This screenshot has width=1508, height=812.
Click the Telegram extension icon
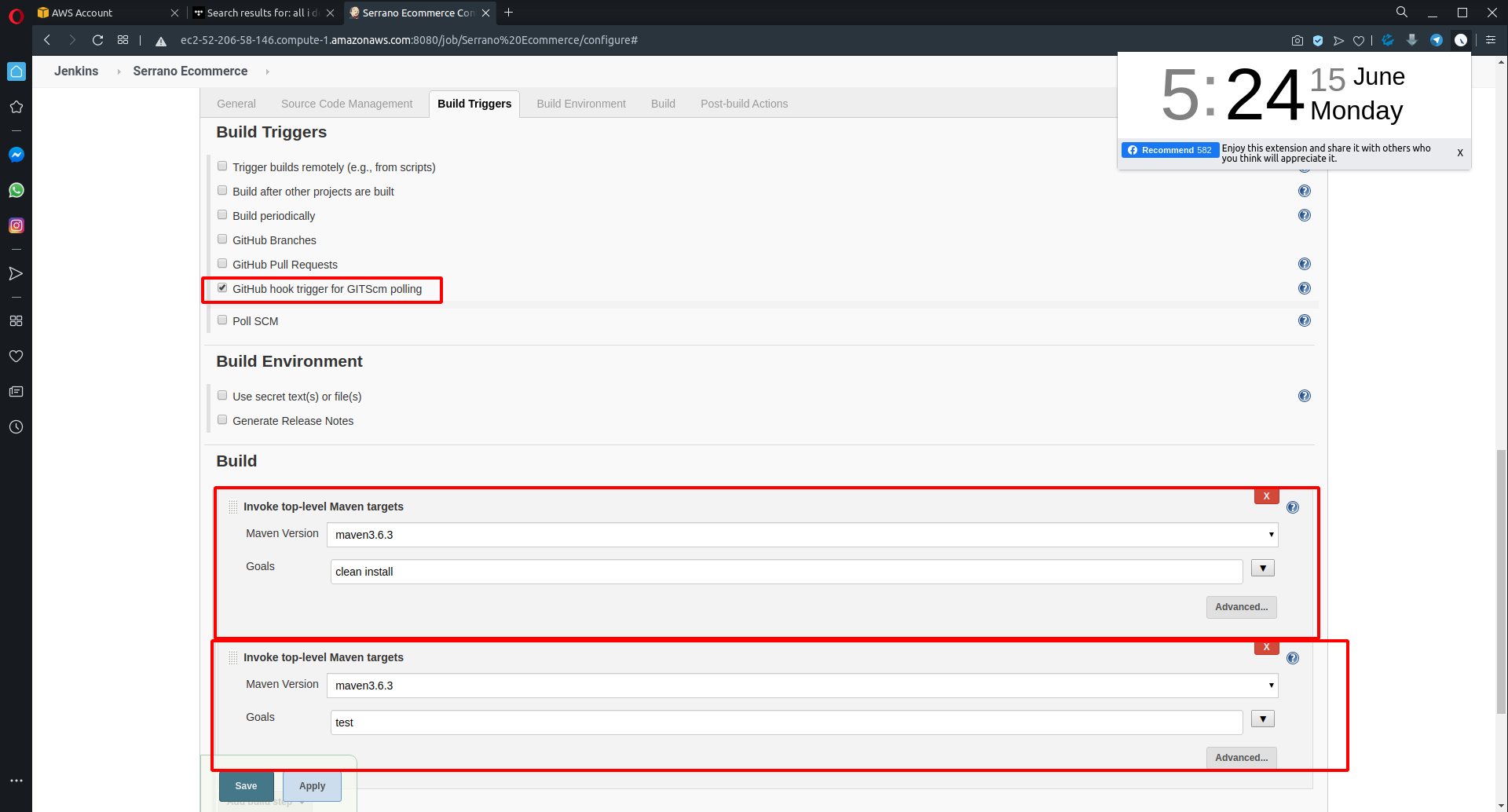[x=1437, y=40]
